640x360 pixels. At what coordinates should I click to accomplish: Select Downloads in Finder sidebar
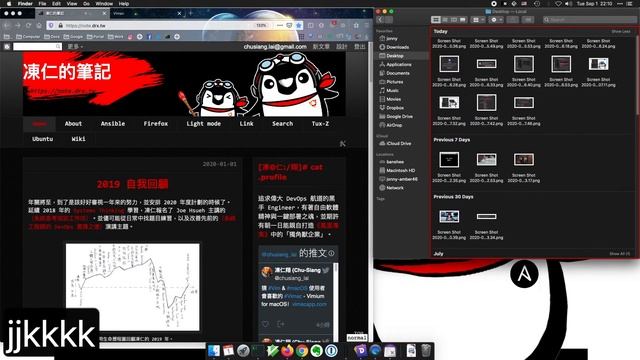tap(397, 47)
